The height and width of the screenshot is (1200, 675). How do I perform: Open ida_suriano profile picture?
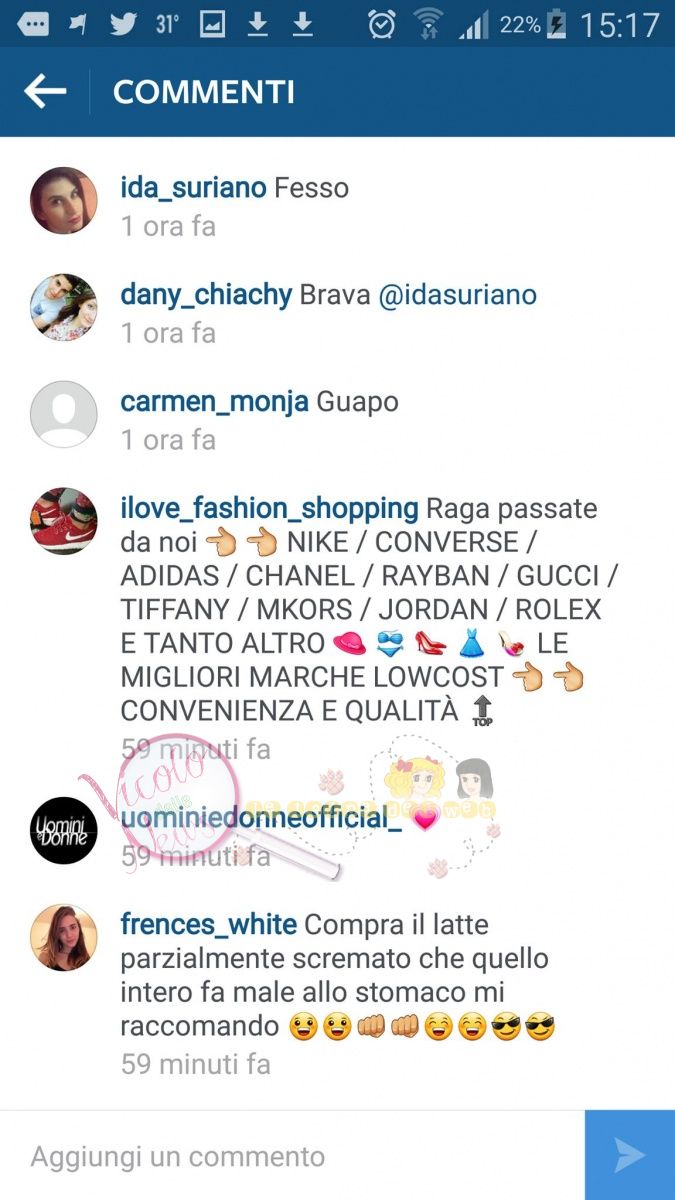pos(64,200)
